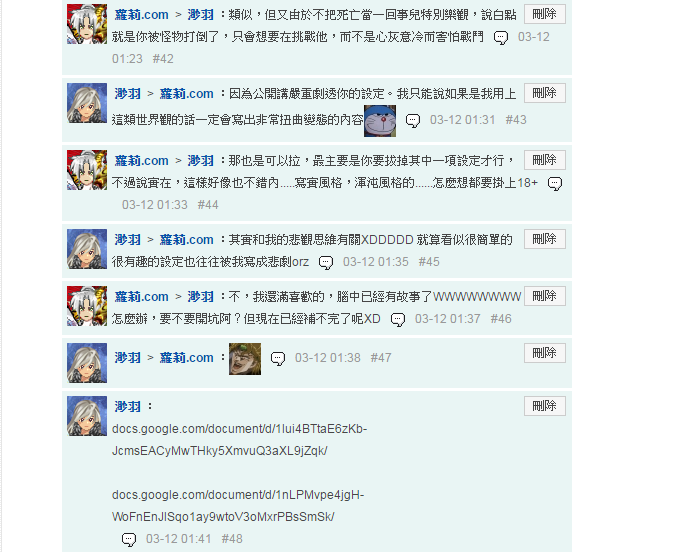This screenshot has width=690, height=552.
Task: Open the first Google Docs link 1Iui4BTtaE6zKb
Action: [x=239, y=440]
